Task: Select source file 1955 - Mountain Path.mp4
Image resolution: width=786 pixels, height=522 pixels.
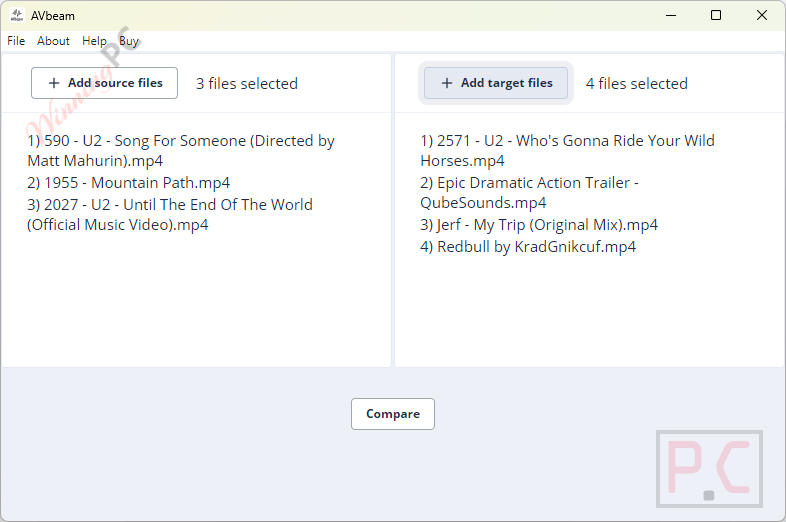Action: 129,183
